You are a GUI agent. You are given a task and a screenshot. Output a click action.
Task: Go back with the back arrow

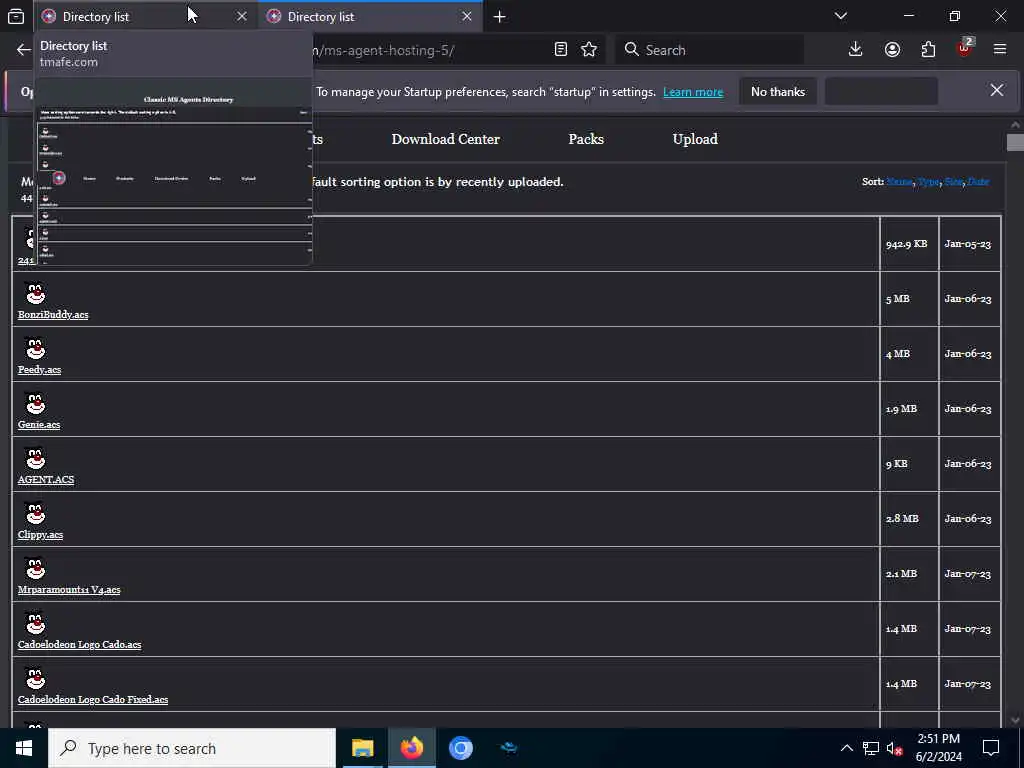24,50
